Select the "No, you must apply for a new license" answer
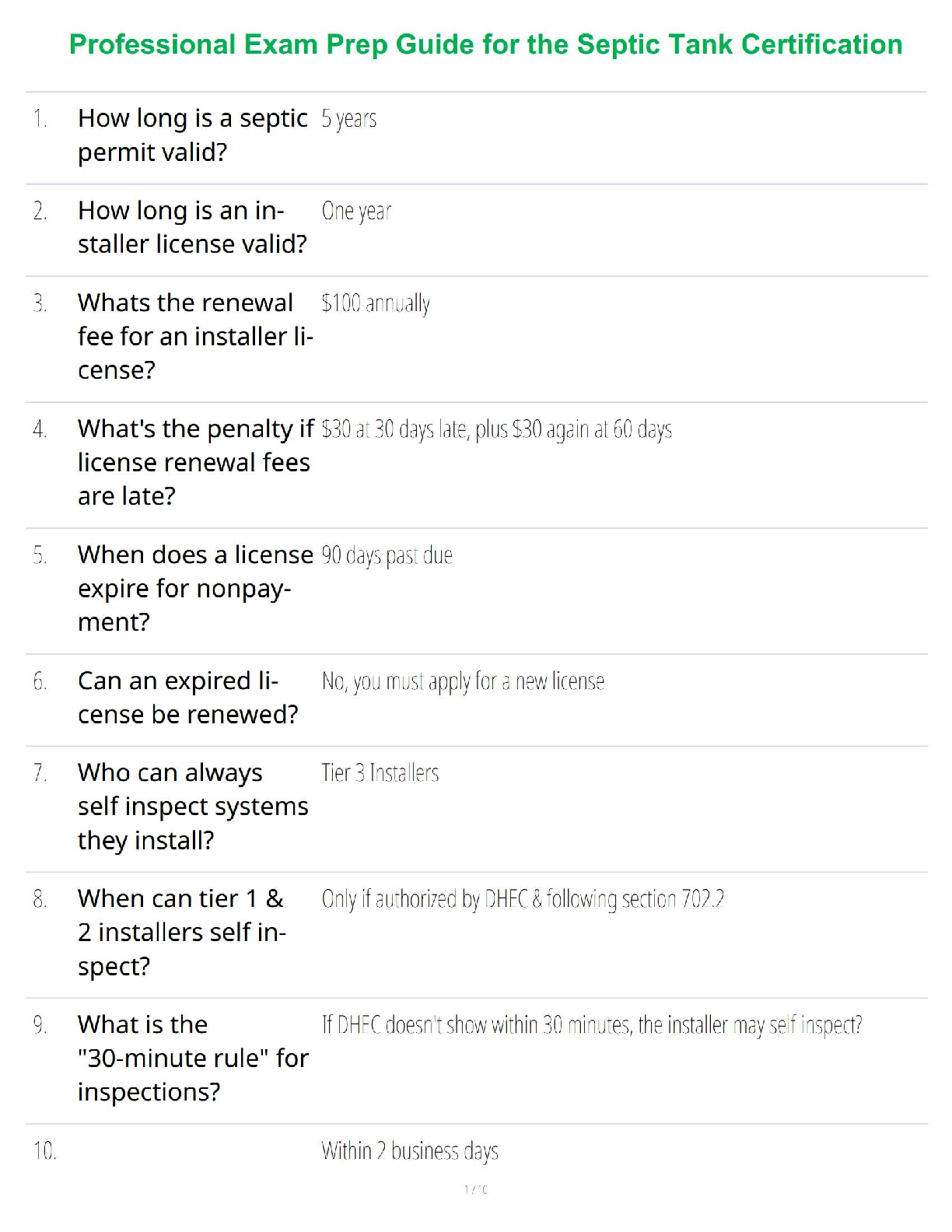This screenshot has width=952, height=1232. click(x=463, y=681)
